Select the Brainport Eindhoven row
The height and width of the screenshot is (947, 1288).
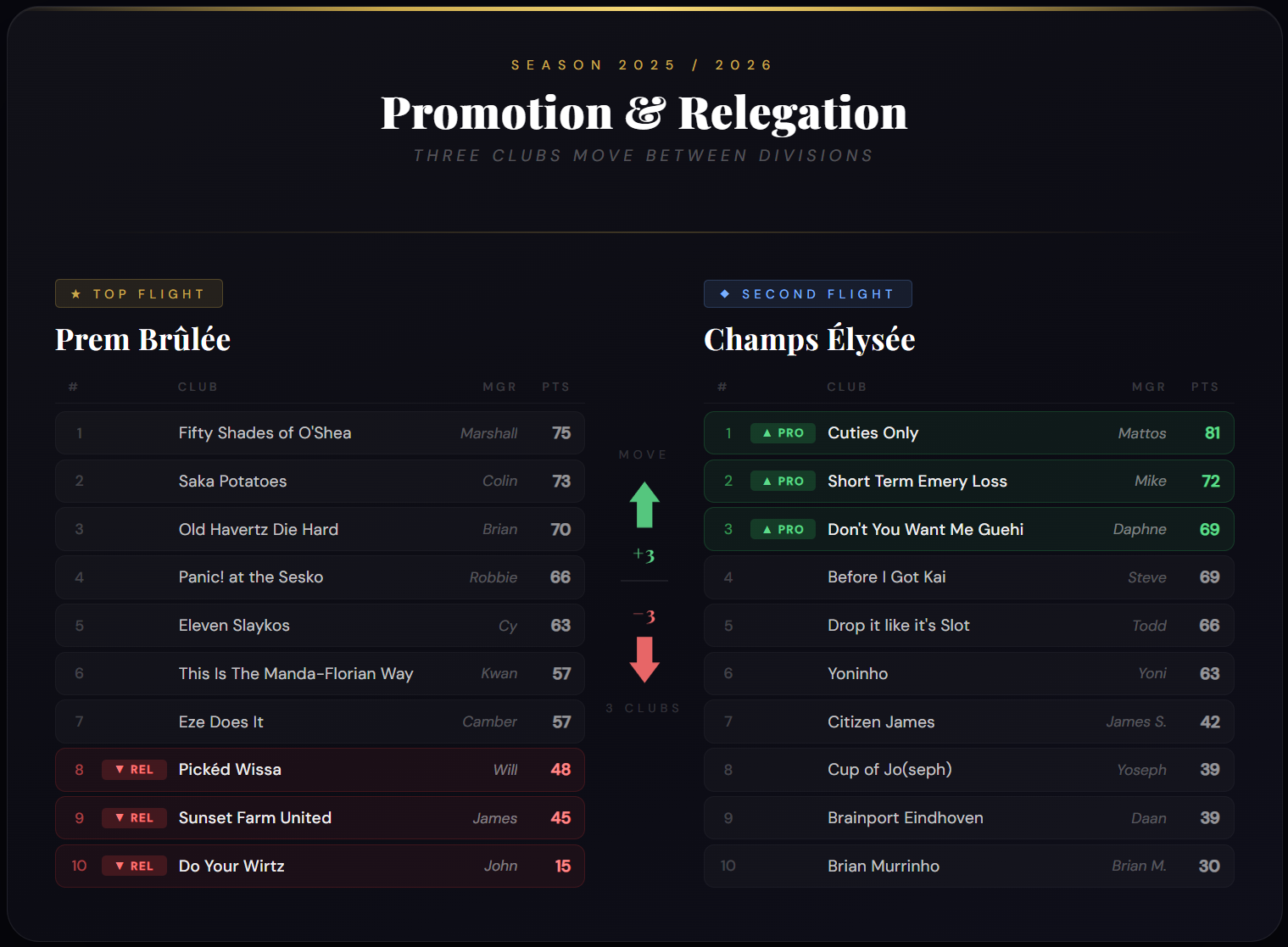968,818
